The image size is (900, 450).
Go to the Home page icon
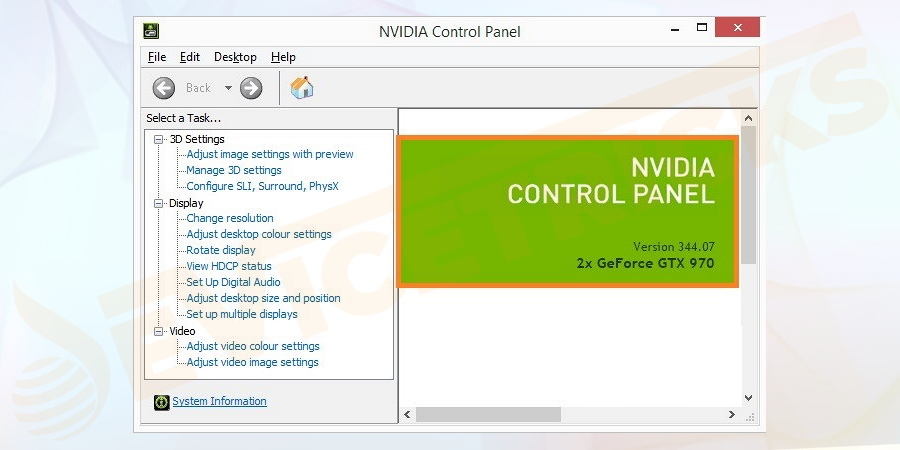point(302,87)
